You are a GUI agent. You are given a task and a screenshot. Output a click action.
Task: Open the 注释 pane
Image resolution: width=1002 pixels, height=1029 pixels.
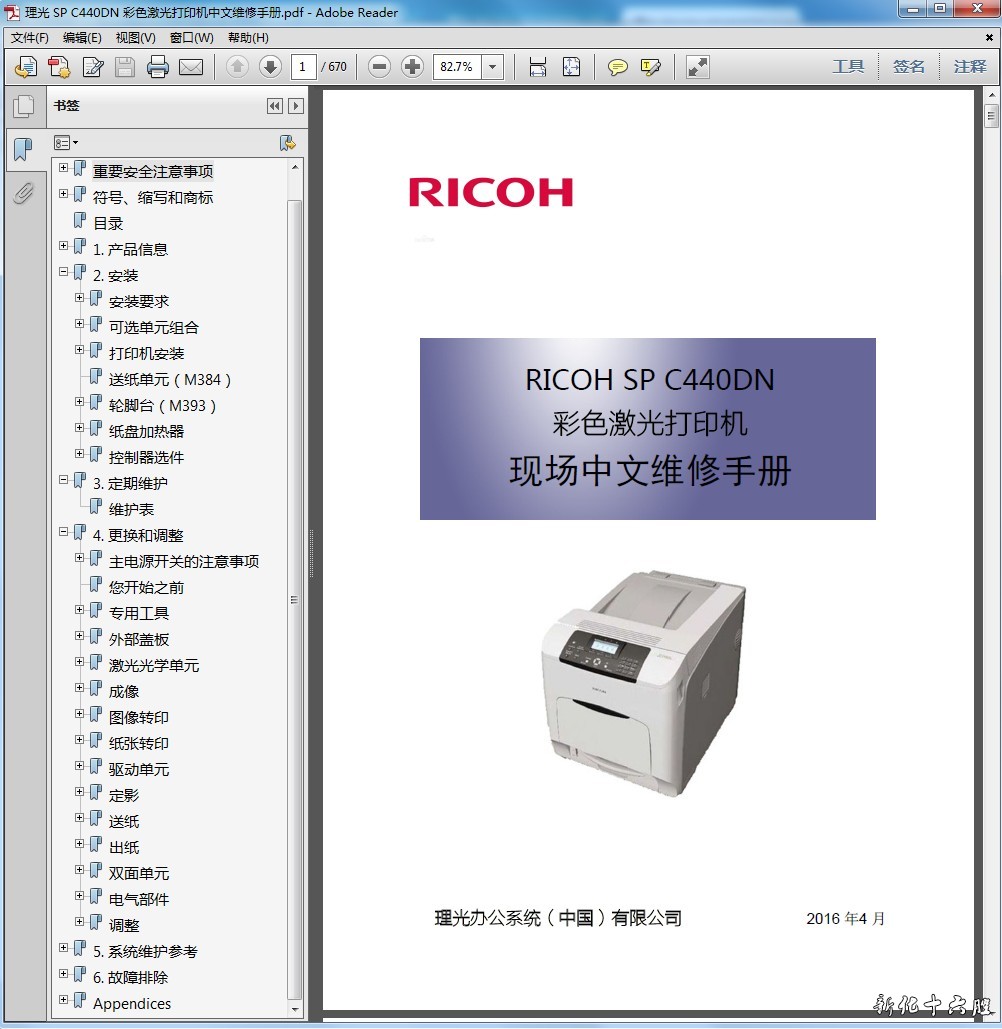coord(969,67)
